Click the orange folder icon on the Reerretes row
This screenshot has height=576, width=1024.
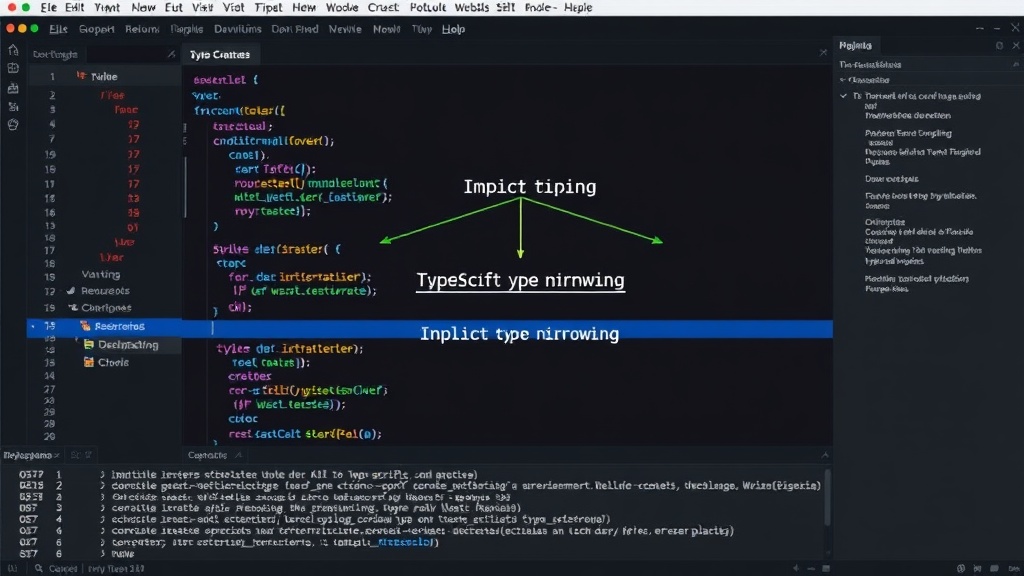(x=85, y=325)
